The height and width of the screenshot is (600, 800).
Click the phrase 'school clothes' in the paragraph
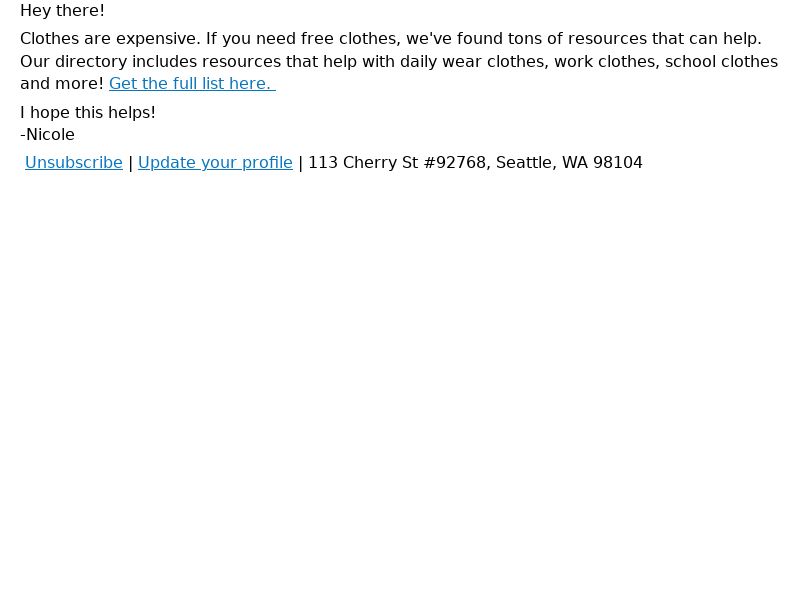(x=721, y=62)
